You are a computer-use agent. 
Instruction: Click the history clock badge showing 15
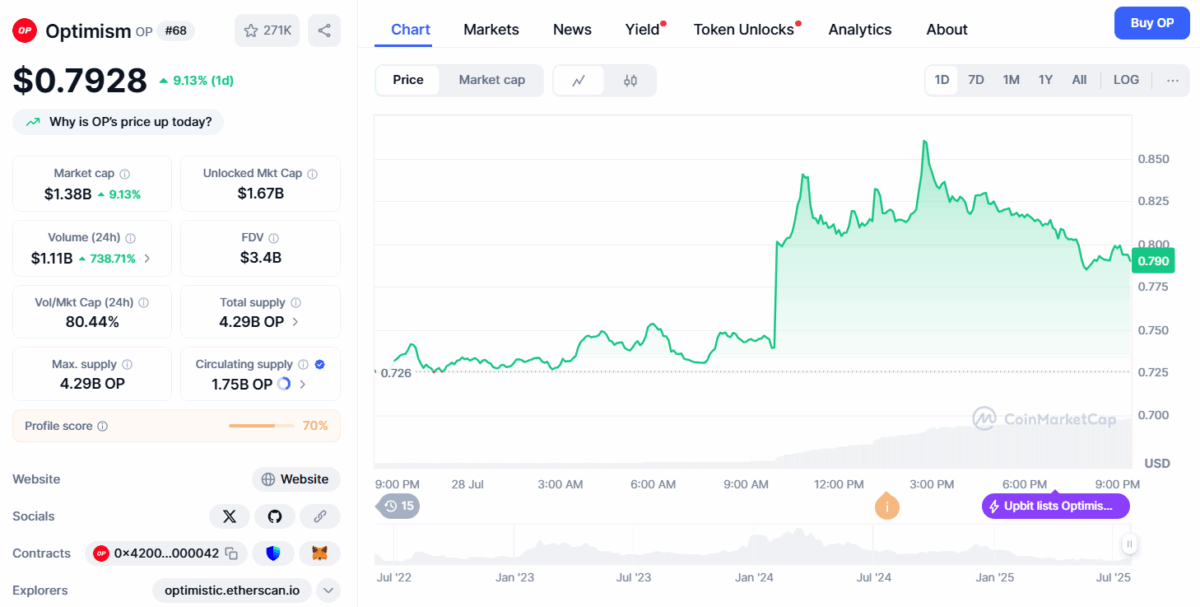(x=398, y=506)
